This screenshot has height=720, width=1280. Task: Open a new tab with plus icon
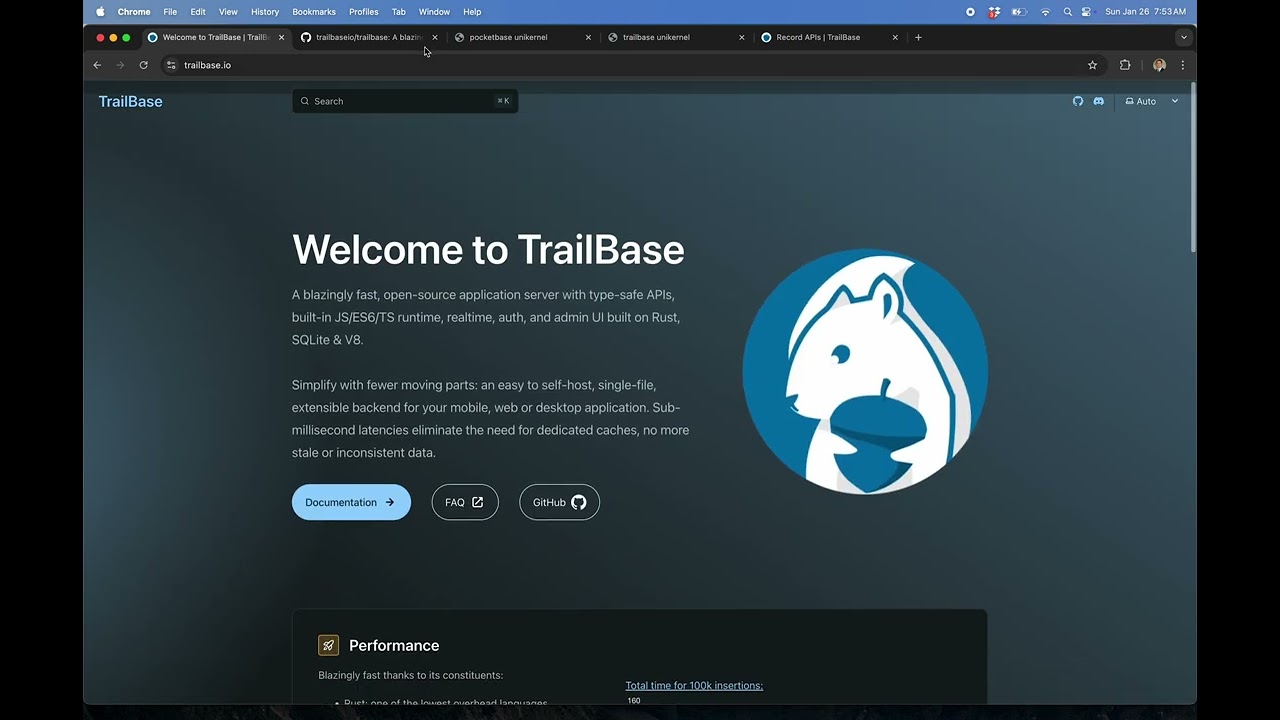click(x=918, y=37)
